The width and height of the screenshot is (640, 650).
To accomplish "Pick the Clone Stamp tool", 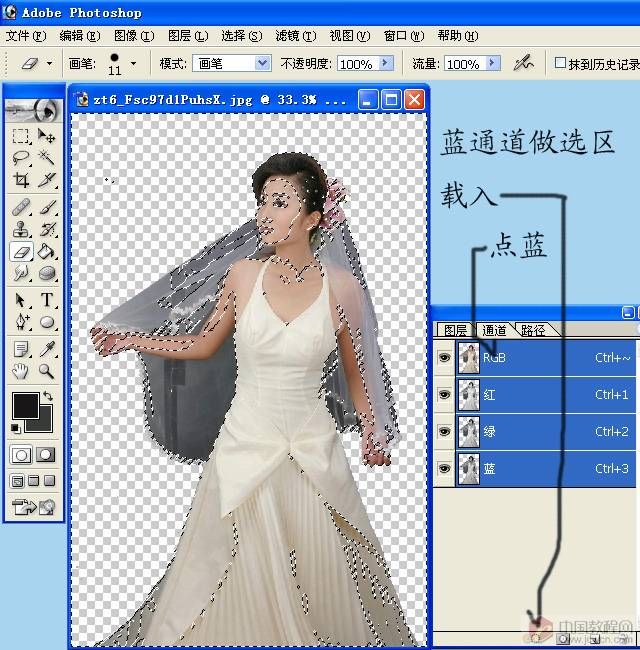I will (x=21, y=229).
